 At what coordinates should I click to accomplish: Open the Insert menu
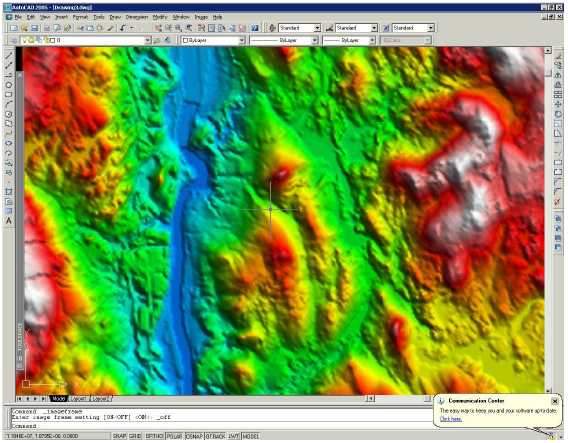[61, 17]
